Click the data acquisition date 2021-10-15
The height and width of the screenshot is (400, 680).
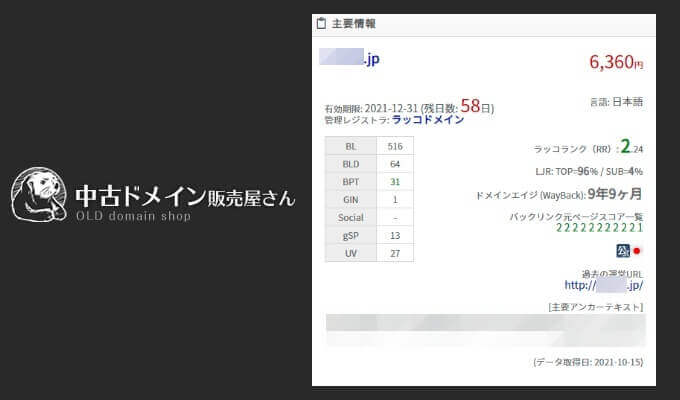coord(618,362)
